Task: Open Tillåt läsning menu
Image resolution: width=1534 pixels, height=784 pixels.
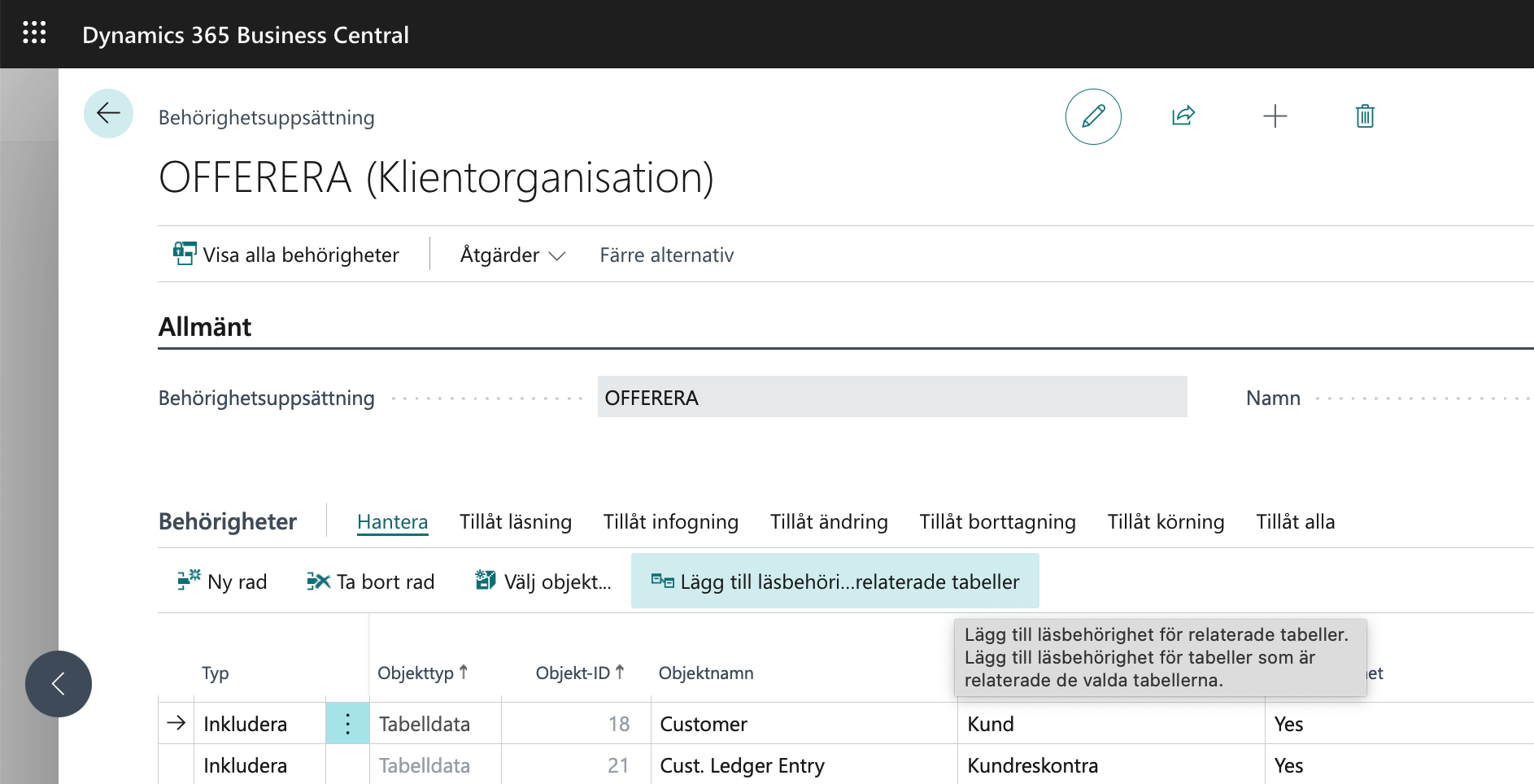Action: click(x=516, y=521)
